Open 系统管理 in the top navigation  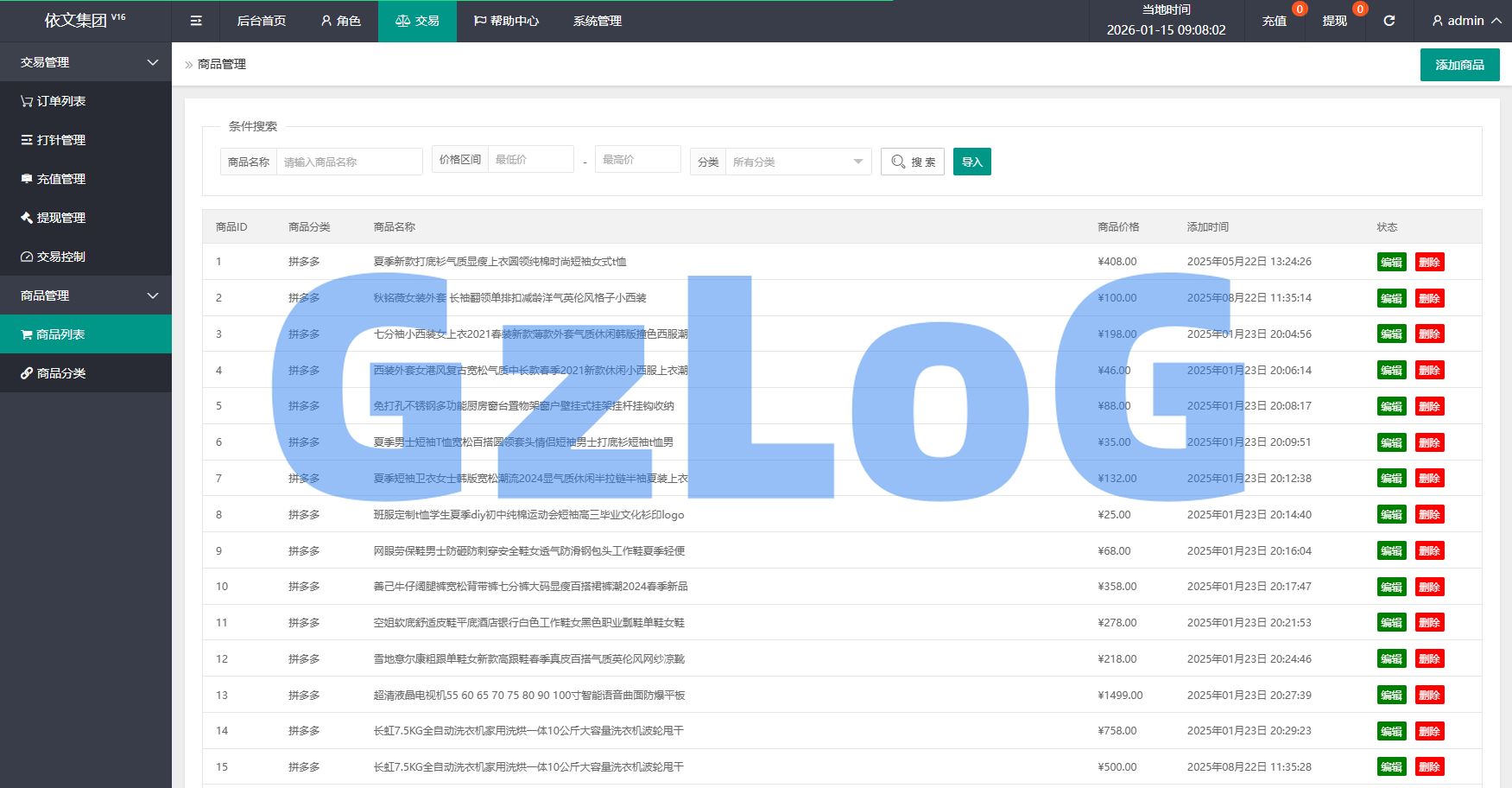(597, 21)
